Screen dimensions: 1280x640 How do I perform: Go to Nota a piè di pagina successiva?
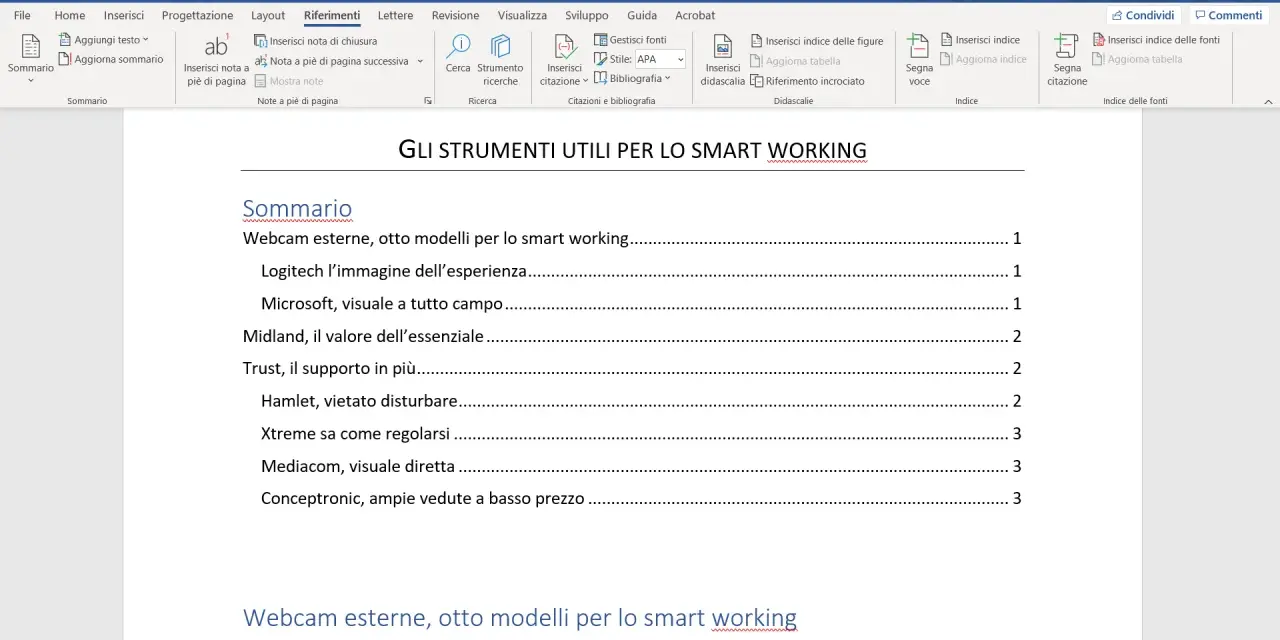click(332, 61)
